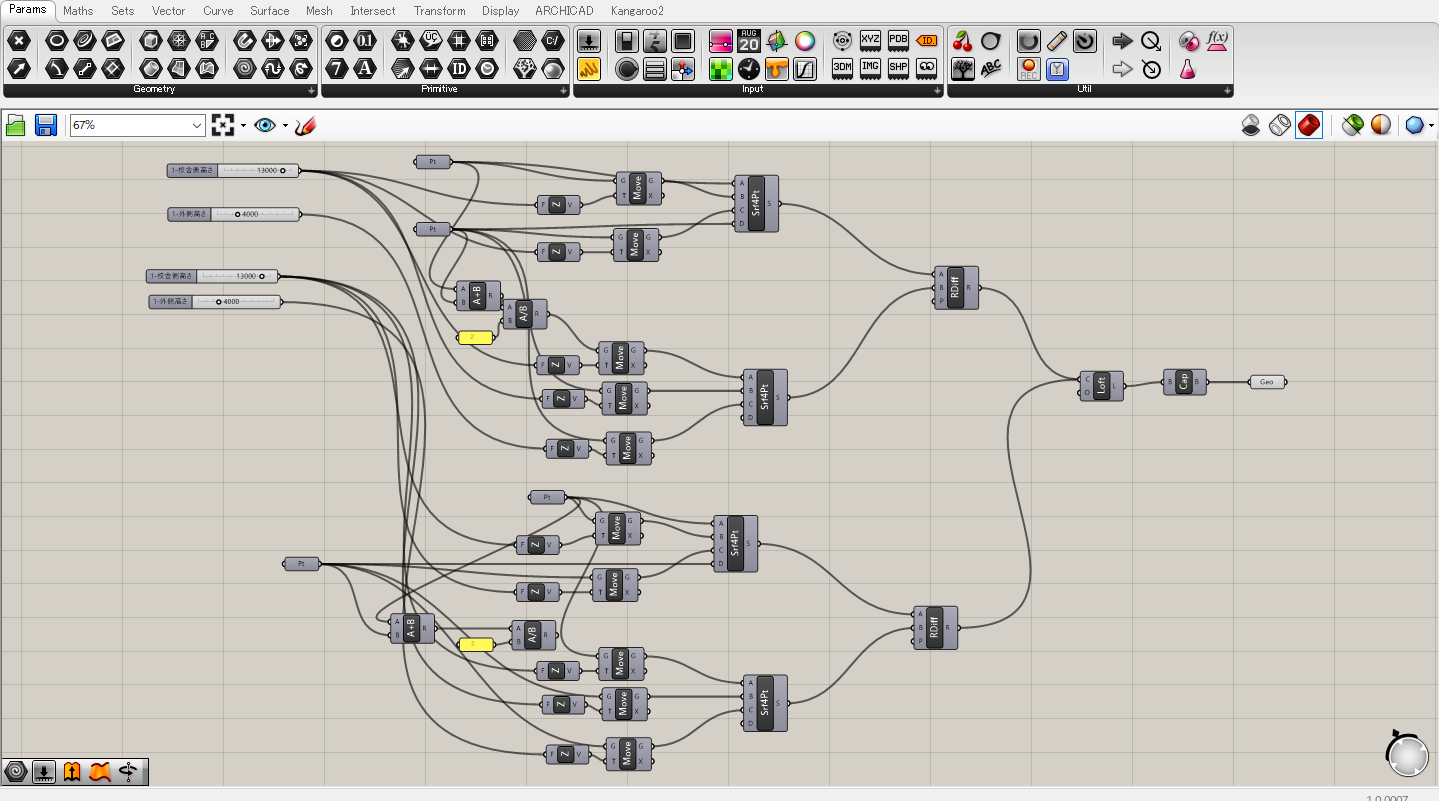
Task: Expand the Input panel with its plus
Action: point(938,90)
